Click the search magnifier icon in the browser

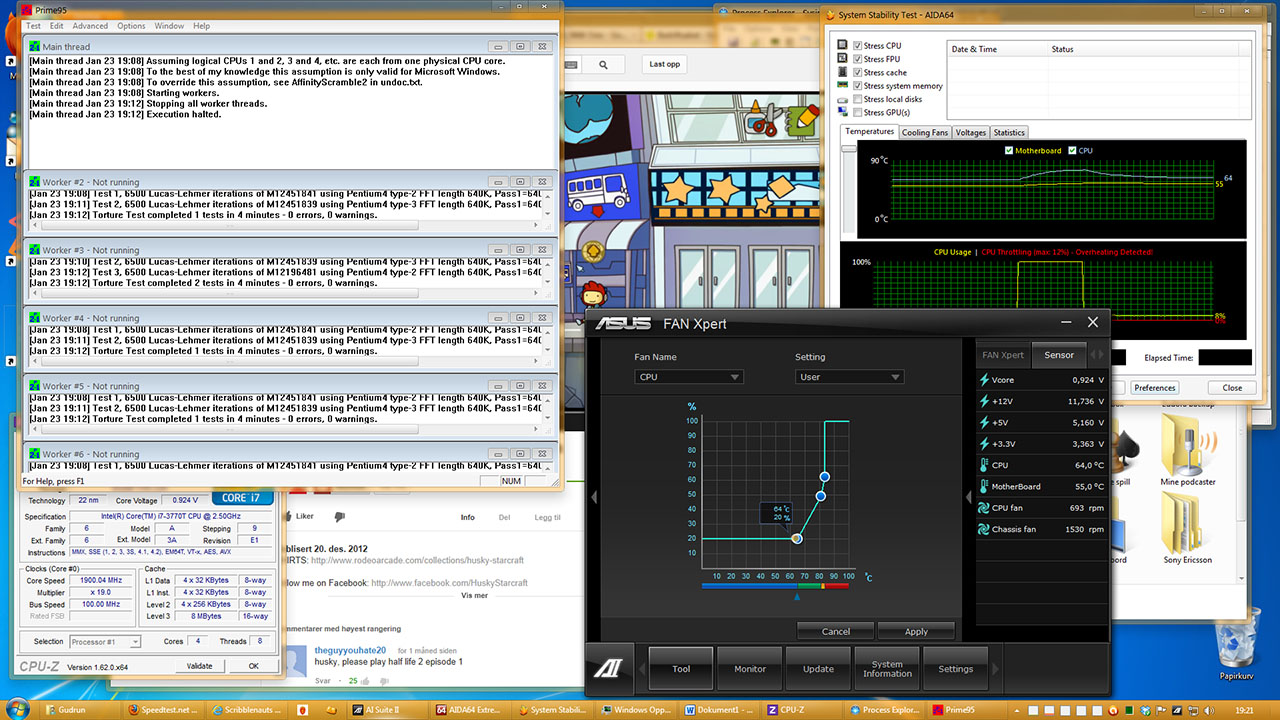604,64
